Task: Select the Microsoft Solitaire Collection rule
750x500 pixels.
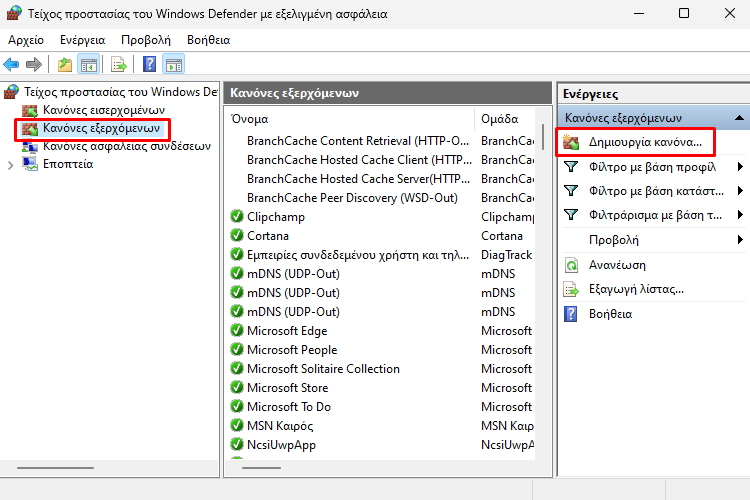Action: 323,368
